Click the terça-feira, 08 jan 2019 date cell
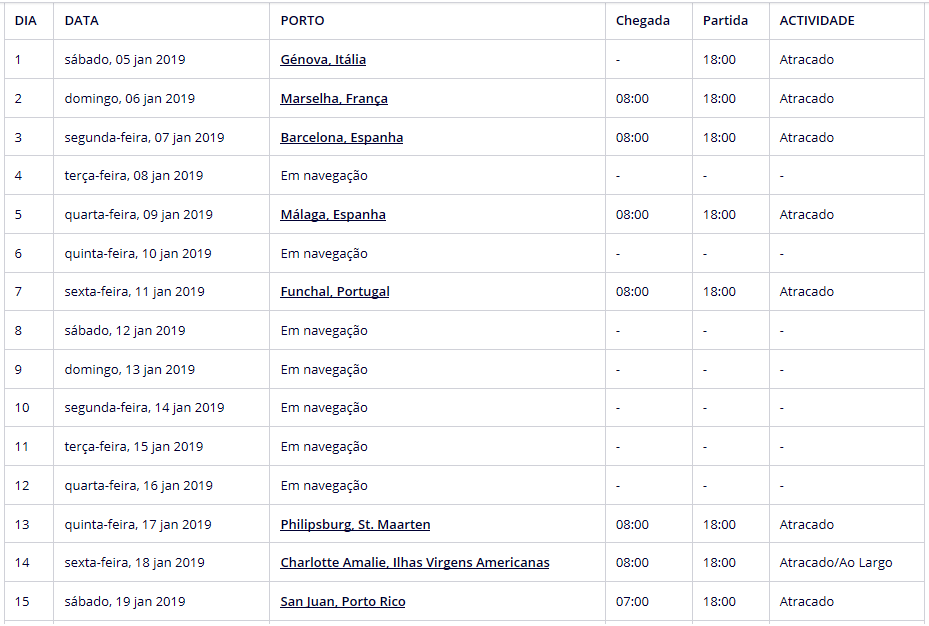Screen dimensions: 929x626 pyautogui.click(x=134, y=176)
